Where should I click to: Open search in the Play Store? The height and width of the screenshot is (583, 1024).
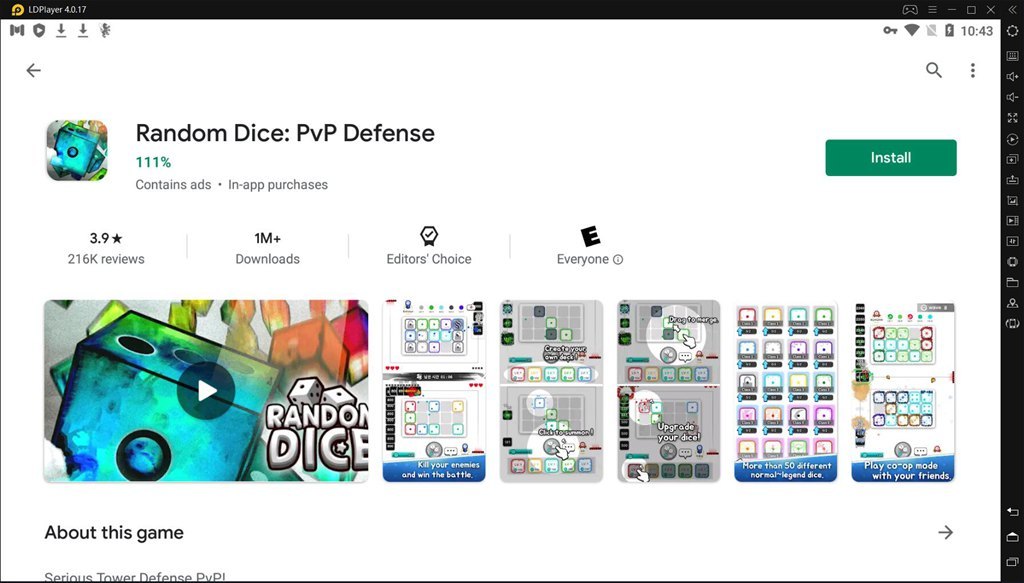[x=934, y=71]
